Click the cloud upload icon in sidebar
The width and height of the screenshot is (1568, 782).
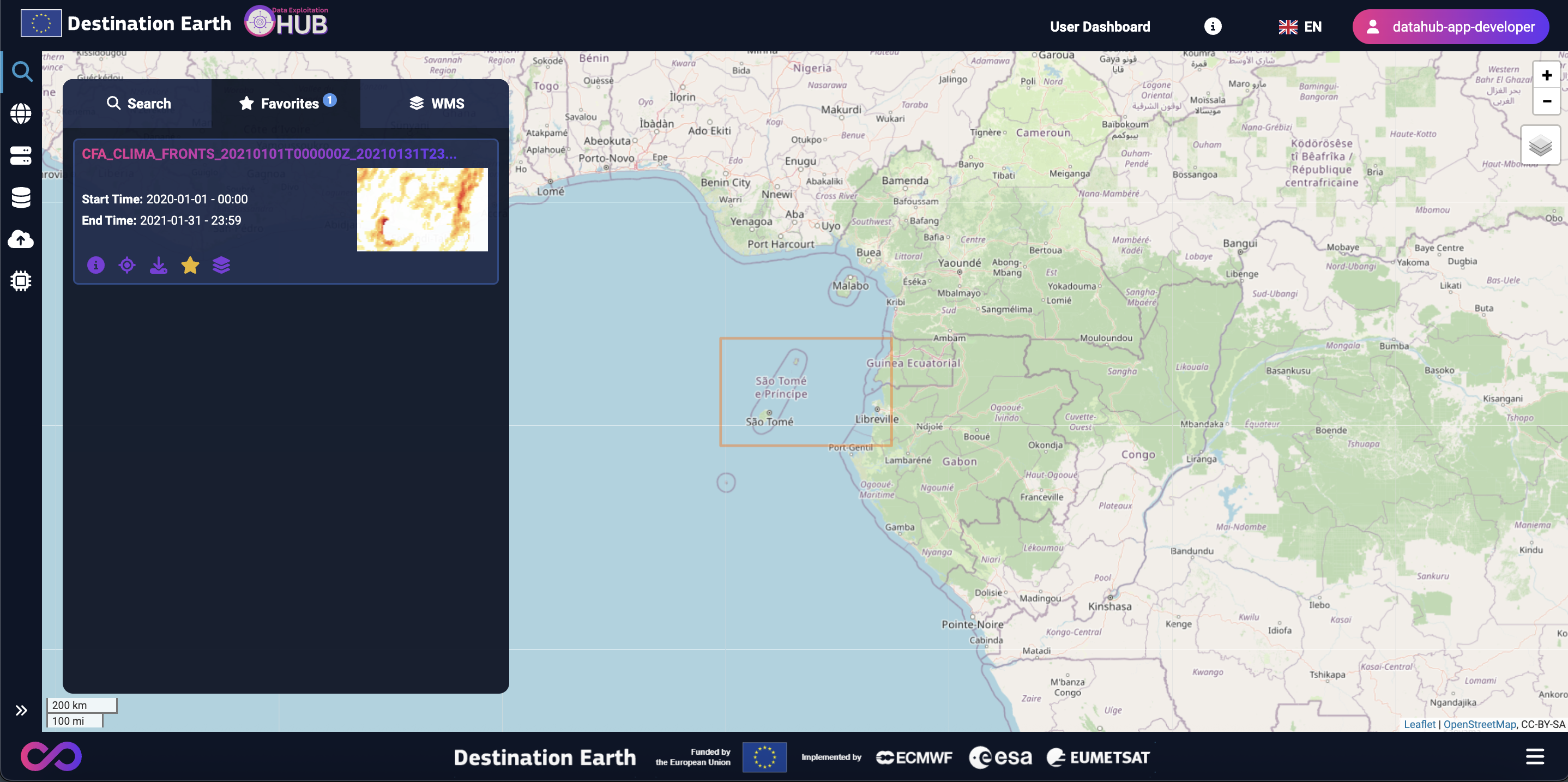click(21, 239)
